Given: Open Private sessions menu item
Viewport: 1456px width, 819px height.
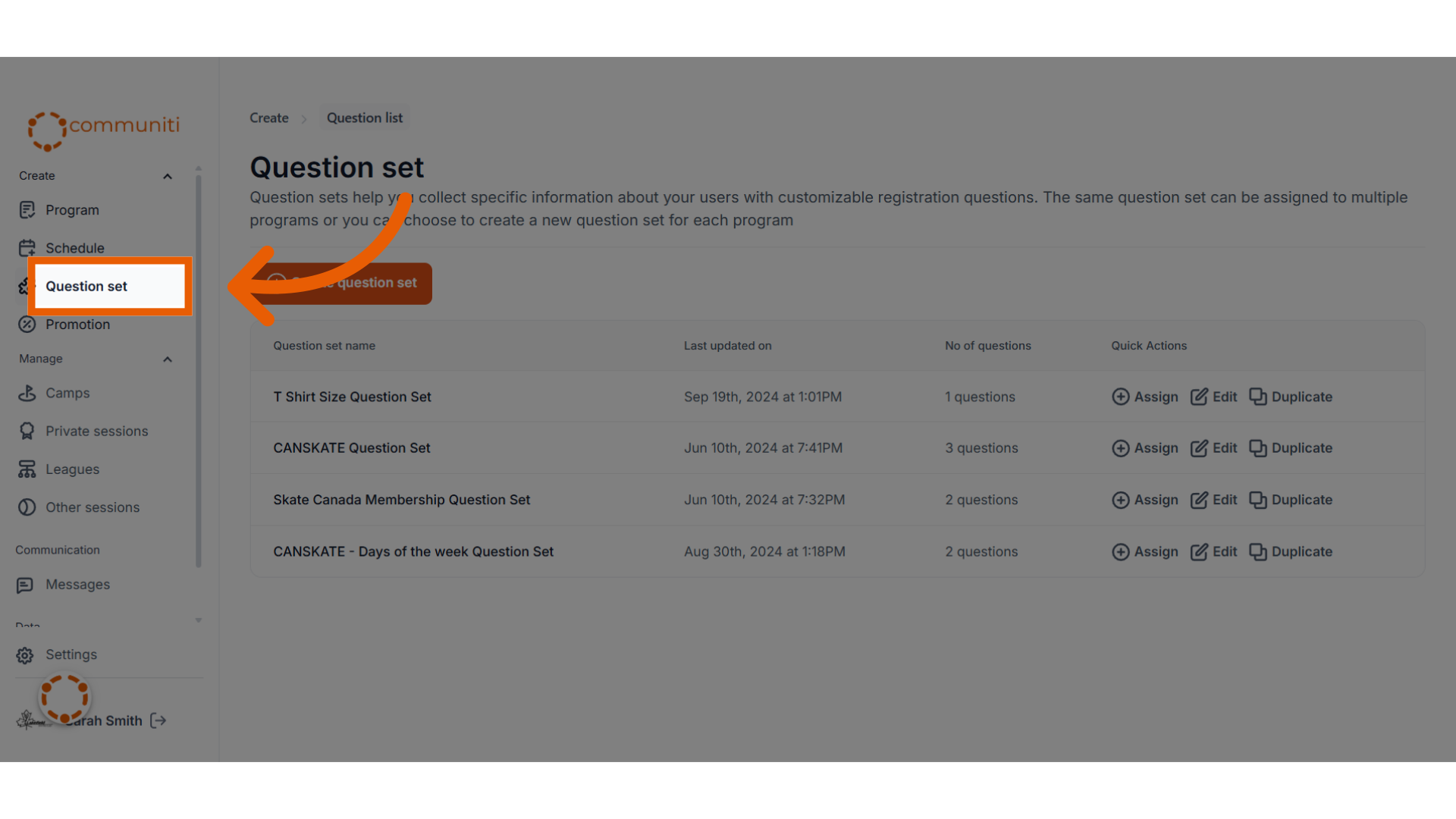Looking at the screenshot, I should click(96, 431).
